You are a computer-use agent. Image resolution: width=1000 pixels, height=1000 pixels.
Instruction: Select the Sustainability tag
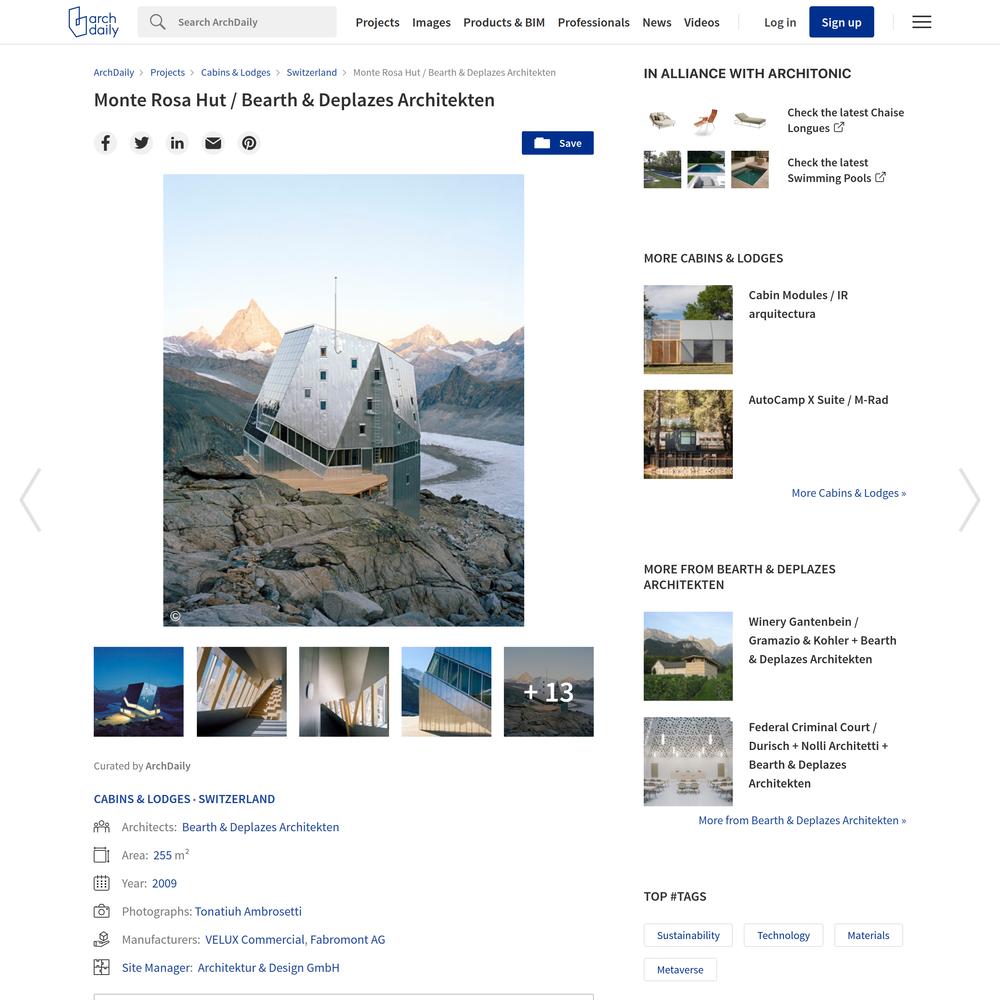688,935
